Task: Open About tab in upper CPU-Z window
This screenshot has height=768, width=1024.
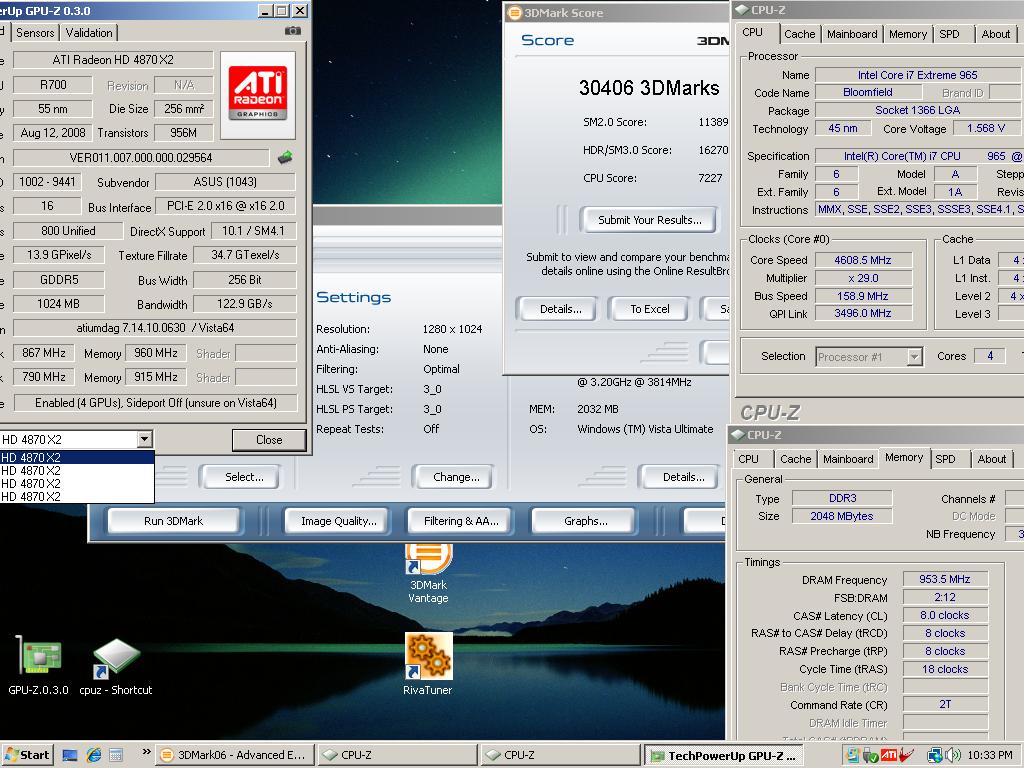Action: pos(995,34)
